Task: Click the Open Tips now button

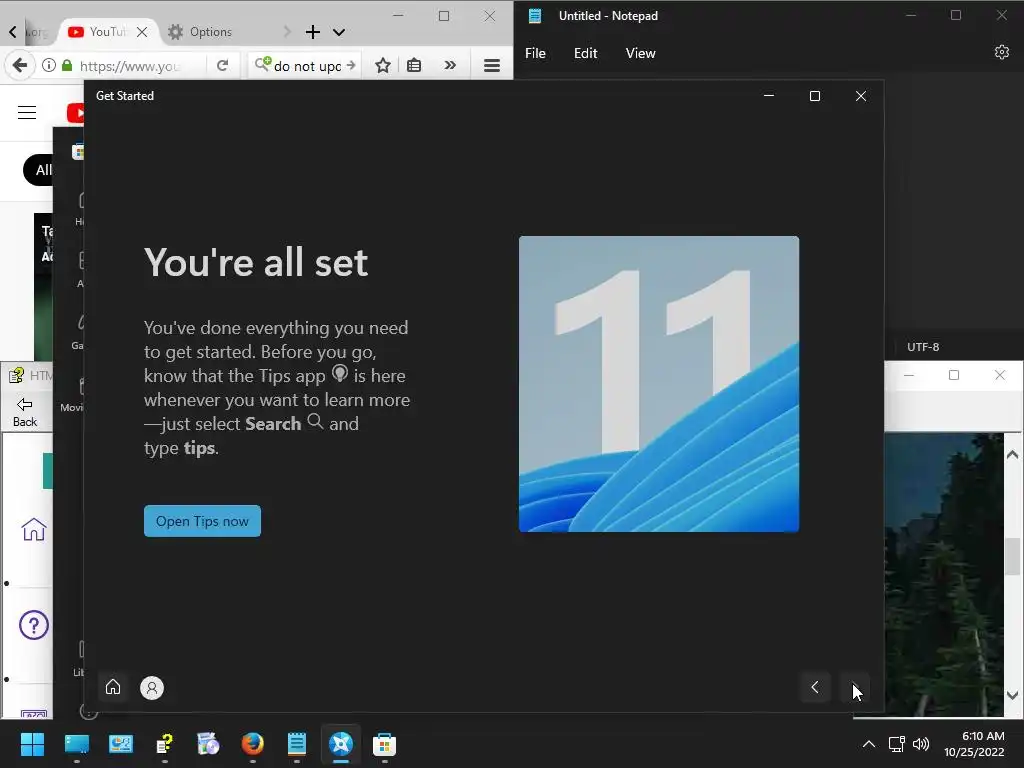Action: pyautogui.click(x=202, y=521)
